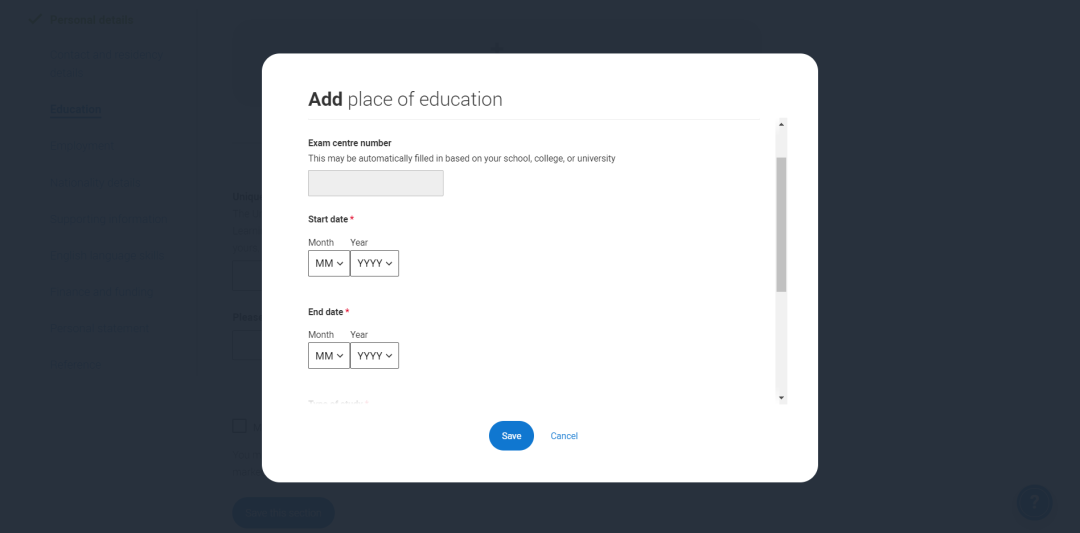Image resolution: width=1080 pixels, height=533 pixels.
Task: Click the dialog scrollbar up arrow
Action: click(x=781, y=124)
